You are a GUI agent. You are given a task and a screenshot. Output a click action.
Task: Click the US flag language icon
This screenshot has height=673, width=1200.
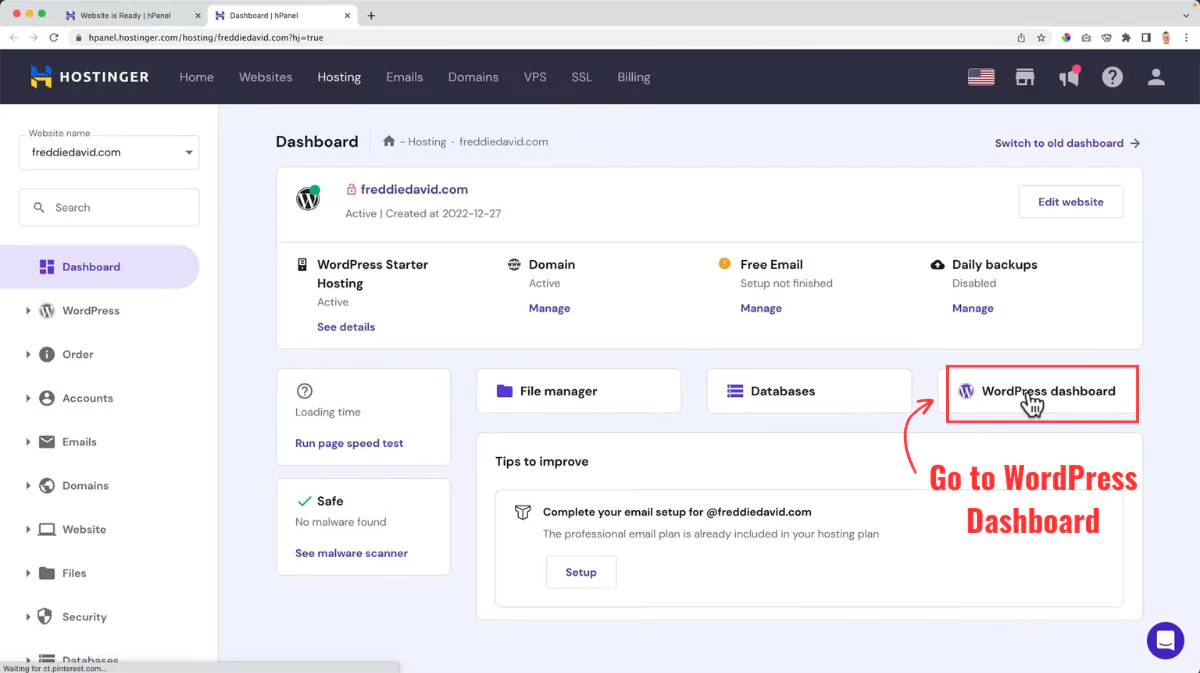click(x=980, y=76)
